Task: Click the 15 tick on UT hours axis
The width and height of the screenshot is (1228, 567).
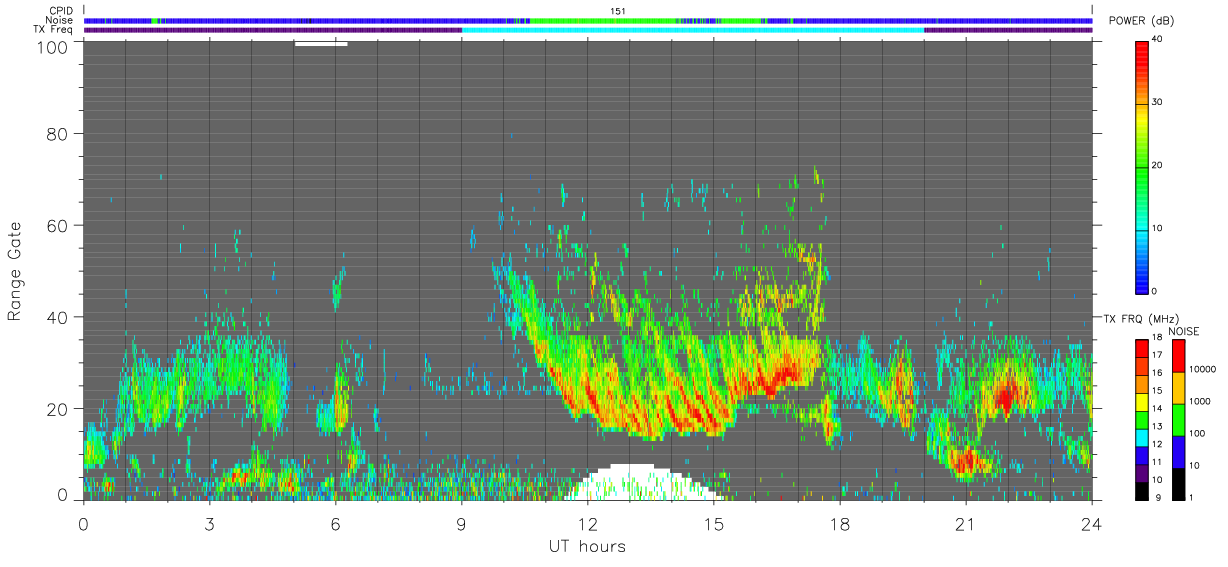Action: [713, 525]
